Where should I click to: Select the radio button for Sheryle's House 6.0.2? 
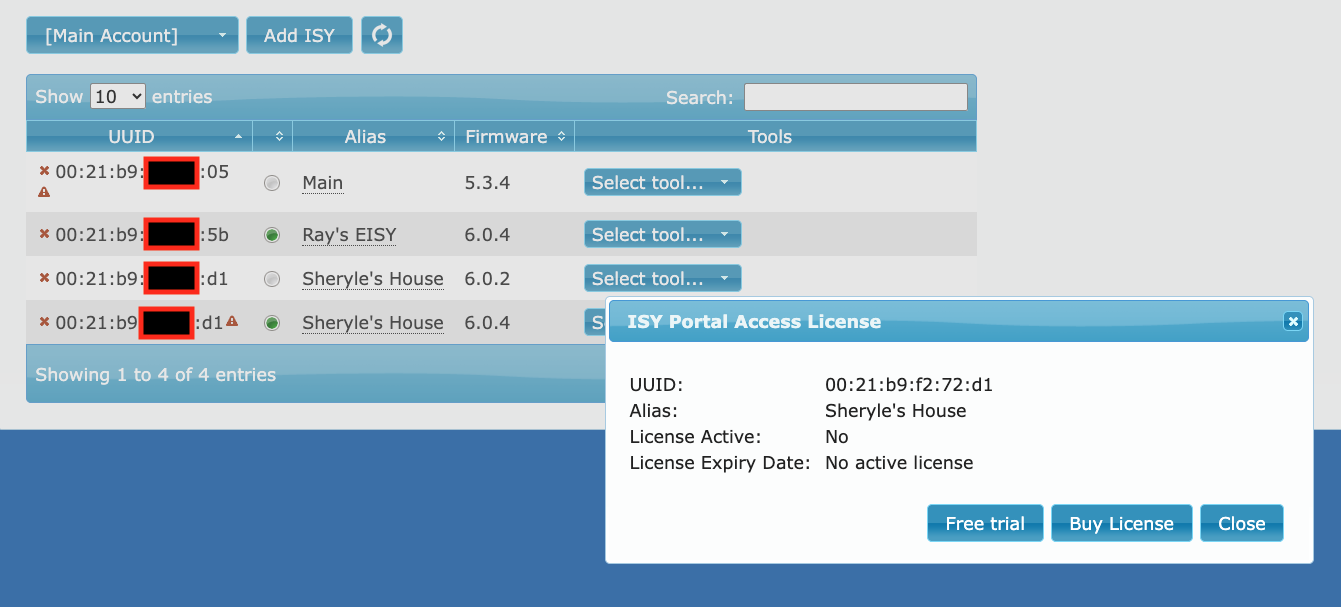pos(272,279)
